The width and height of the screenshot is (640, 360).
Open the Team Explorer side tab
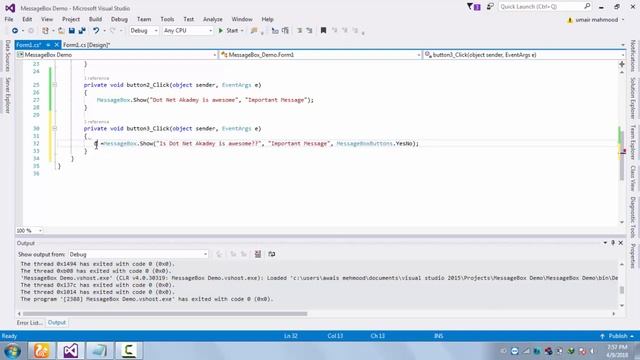point(633,142)
